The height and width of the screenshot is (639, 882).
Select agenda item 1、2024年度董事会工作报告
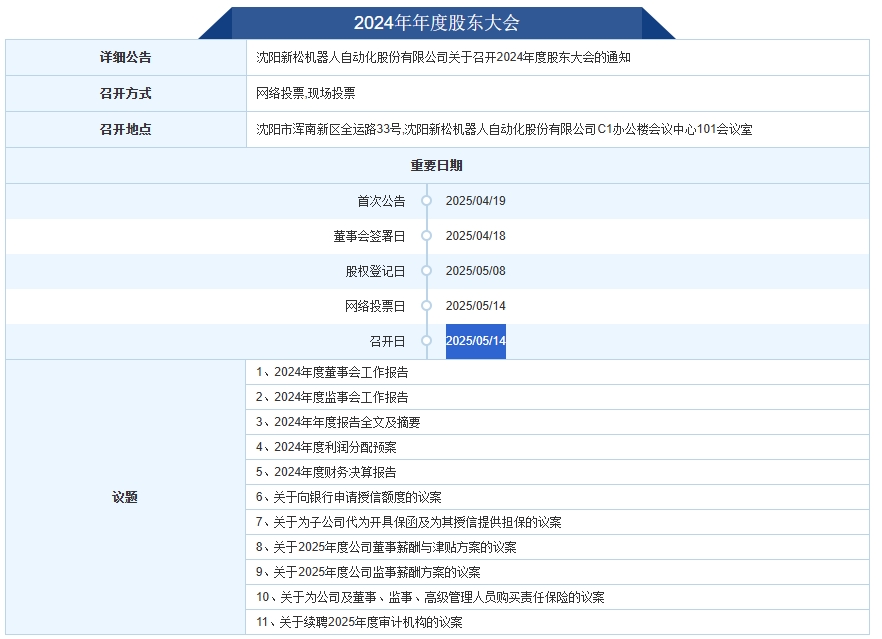[x=332, y=372]
